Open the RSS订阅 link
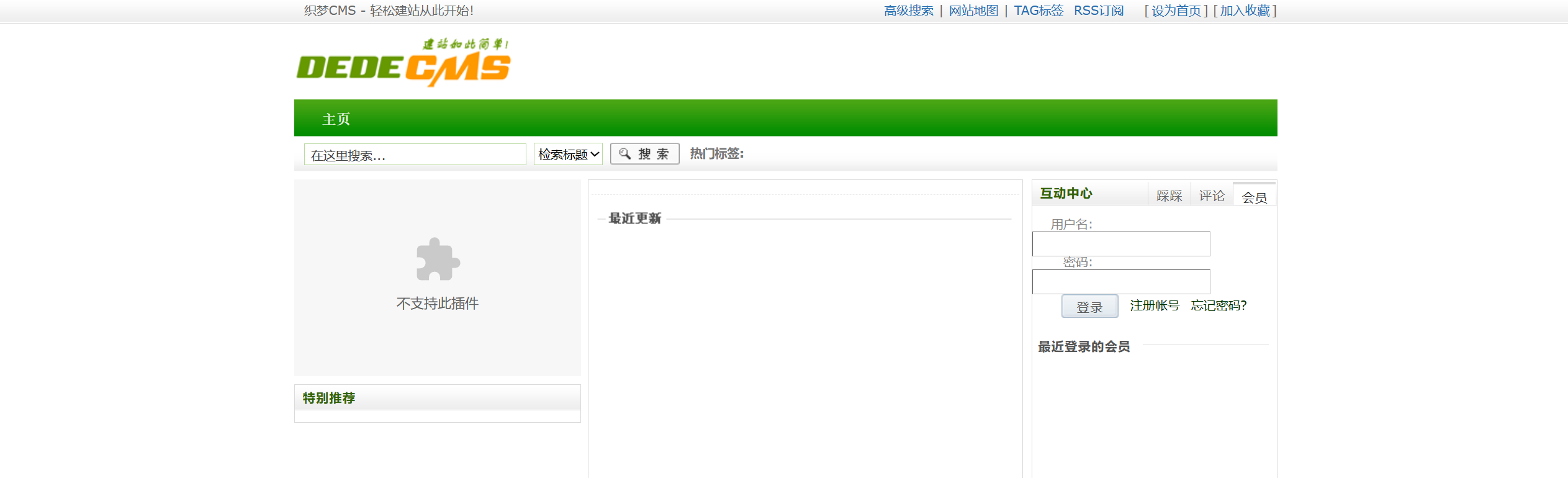The width and height of the screenshot is (1568, 478). (x=1099, y=11)
